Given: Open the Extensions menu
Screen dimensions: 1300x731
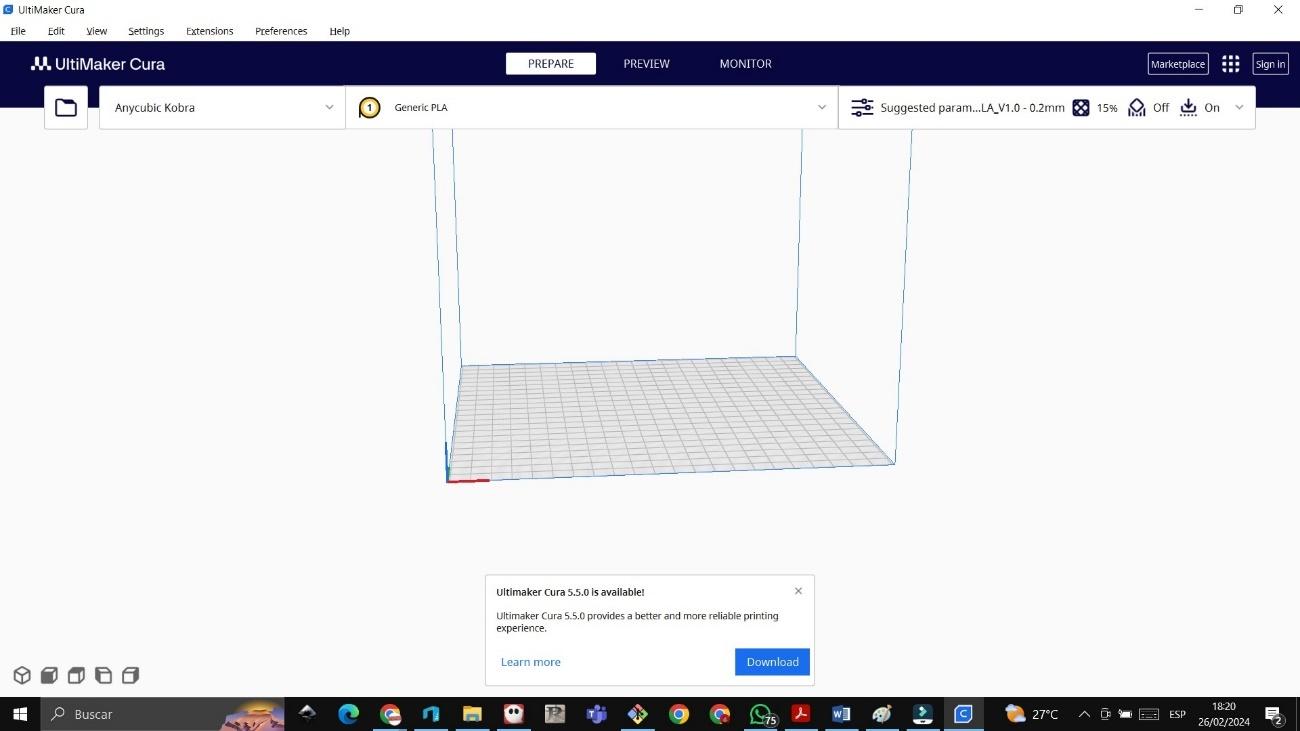Looking at the screenshot, I should [x=209, y=31].
